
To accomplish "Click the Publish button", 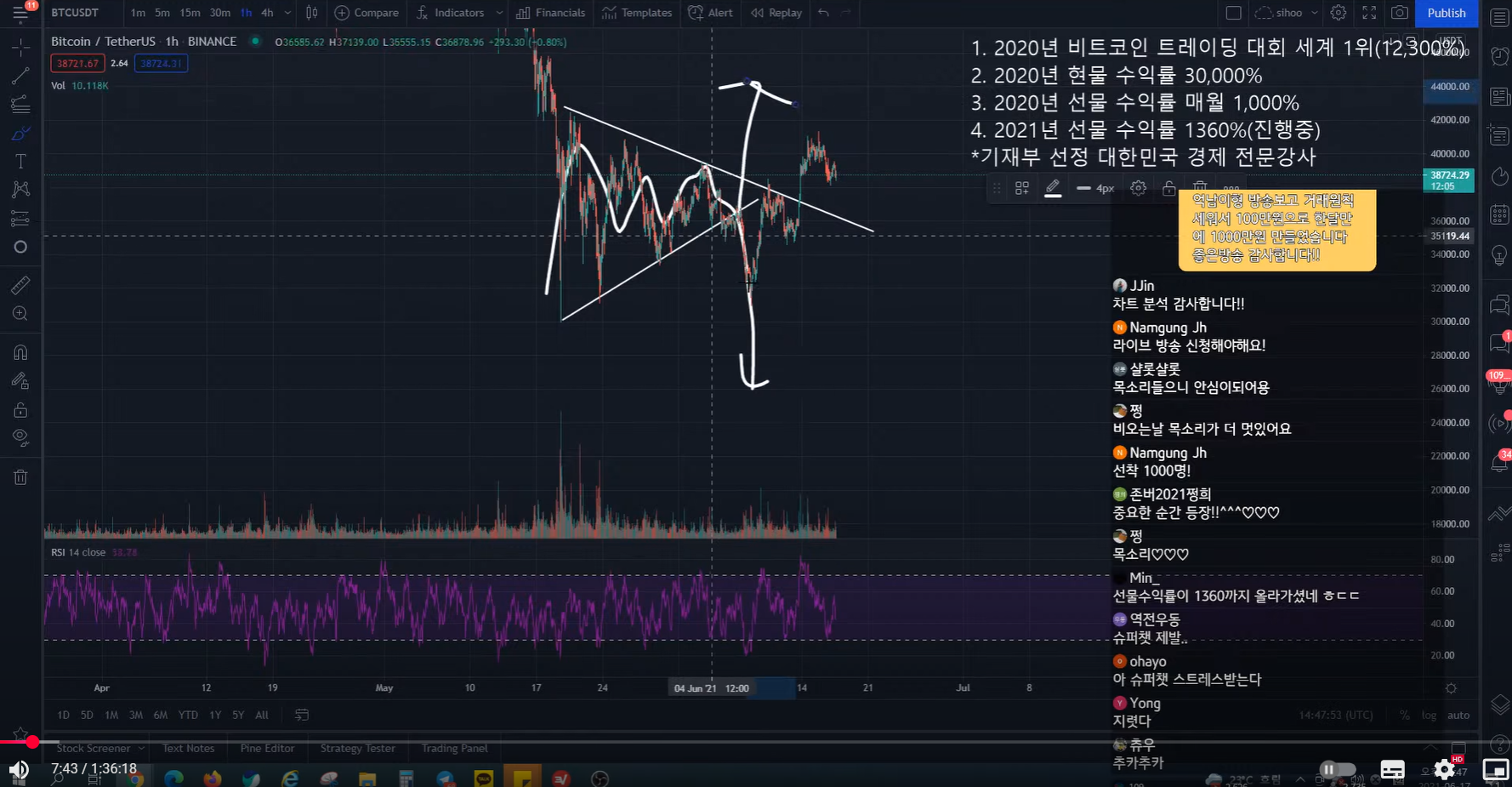I will coord(1447,13).
